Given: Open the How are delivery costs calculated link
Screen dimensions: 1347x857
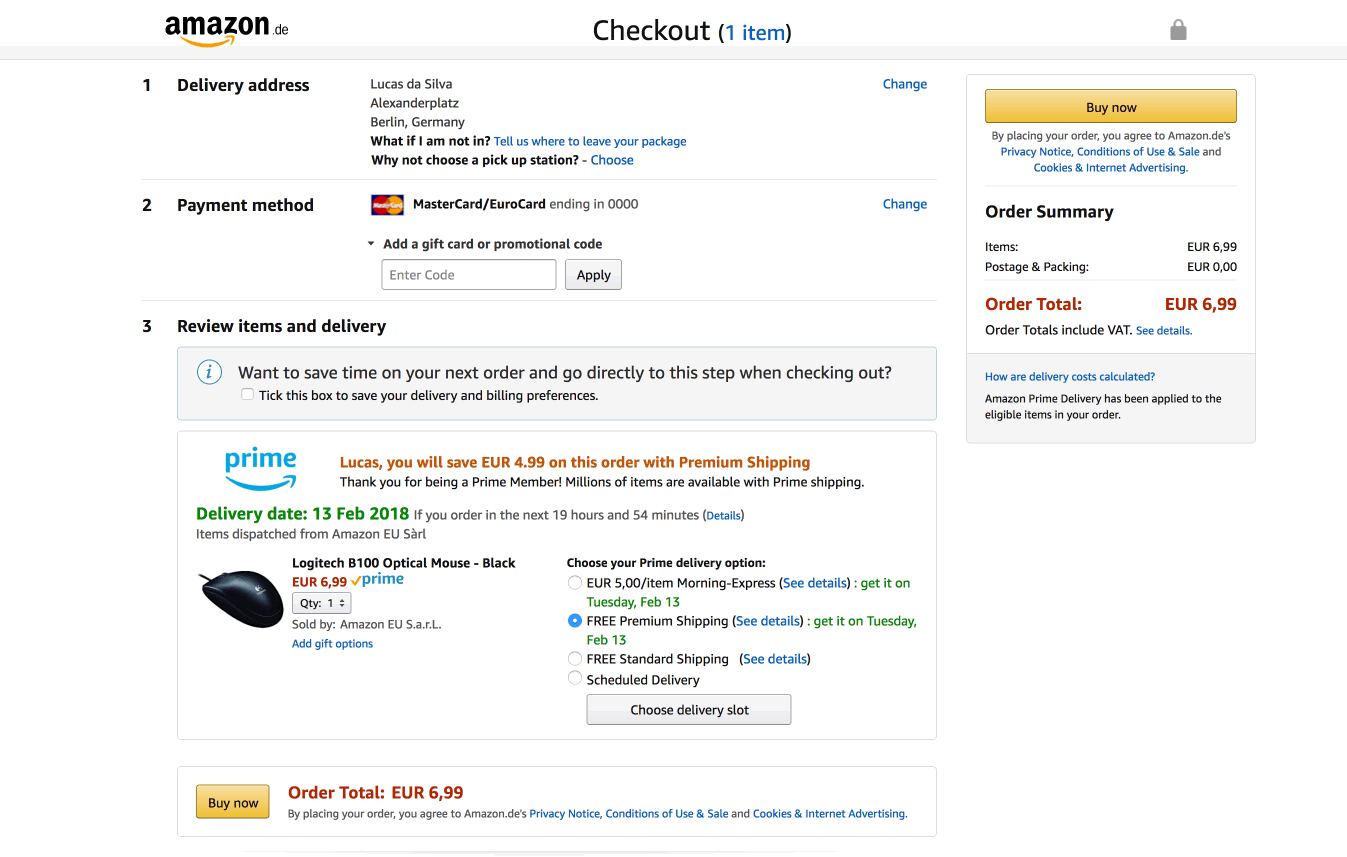Looking at the screenshot, I should point(1070,377).
